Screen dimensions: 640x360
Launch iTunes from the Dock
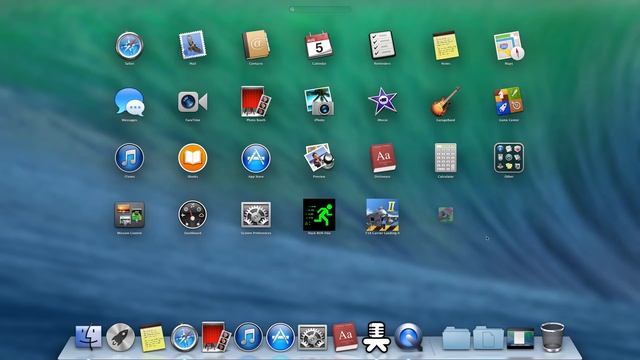(x=248, y=337)
